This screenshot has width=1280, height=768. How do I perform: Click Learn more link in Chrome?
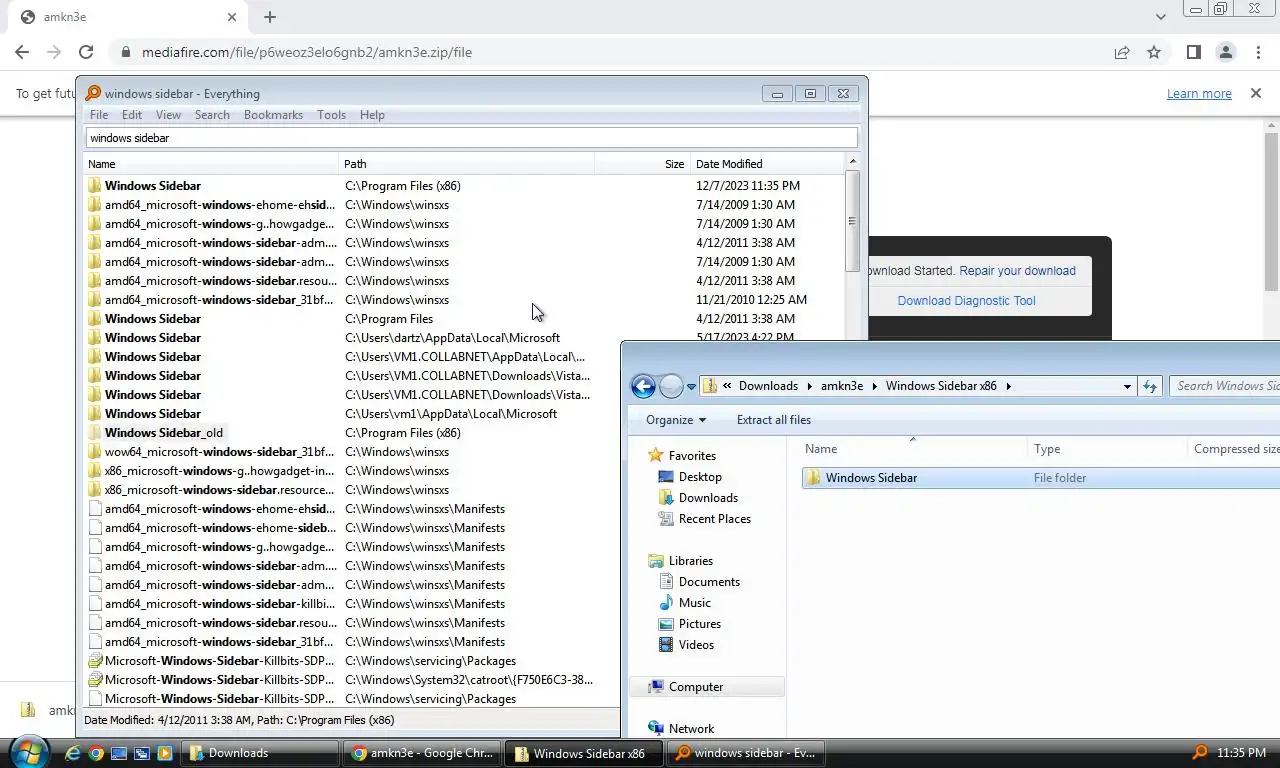coord(1199,94)
